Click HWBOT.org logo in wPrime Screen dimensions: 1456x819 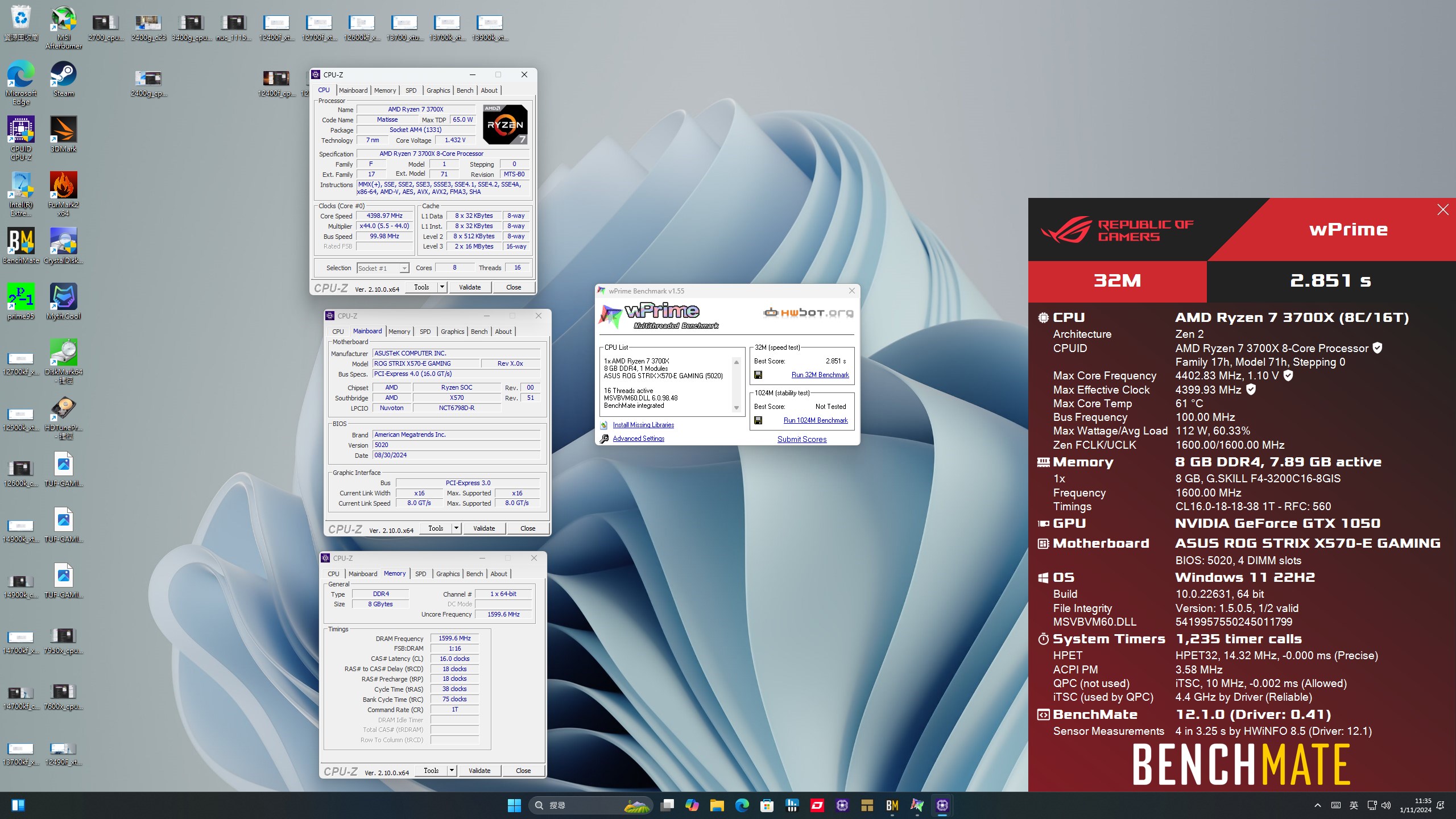tap(808, 312)
